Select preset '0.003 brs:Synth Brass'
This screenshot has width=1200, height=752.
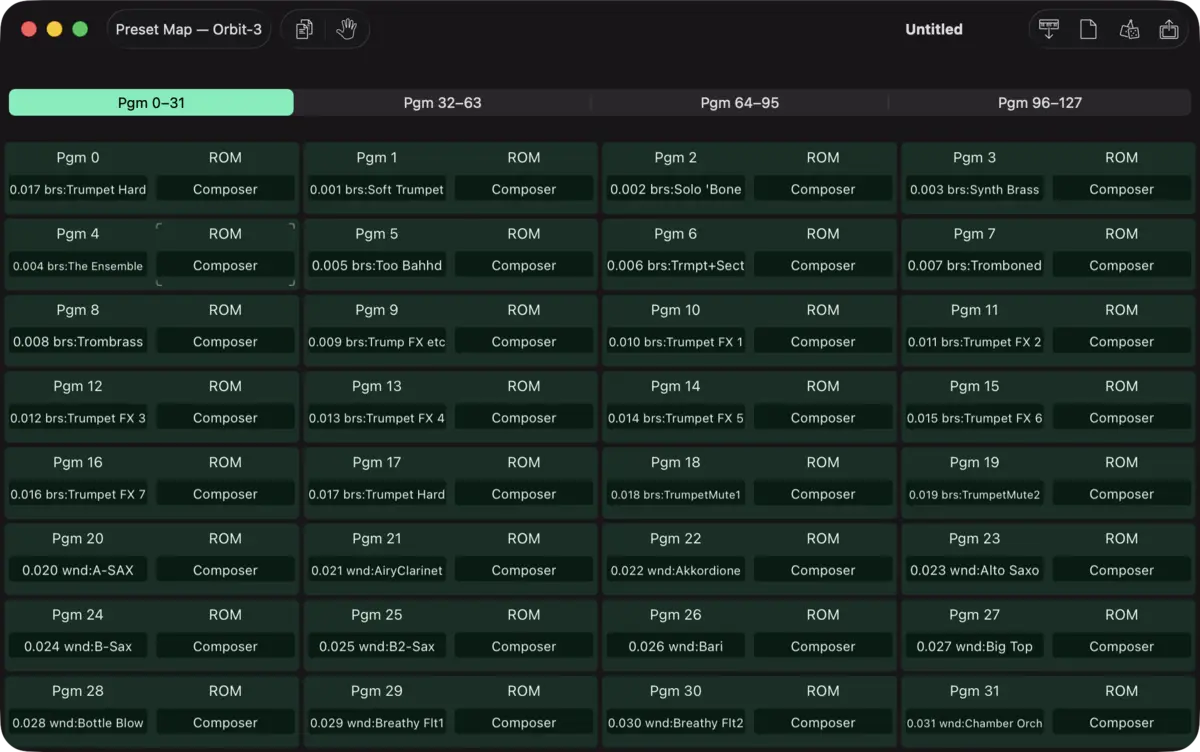tap(974, 189)
